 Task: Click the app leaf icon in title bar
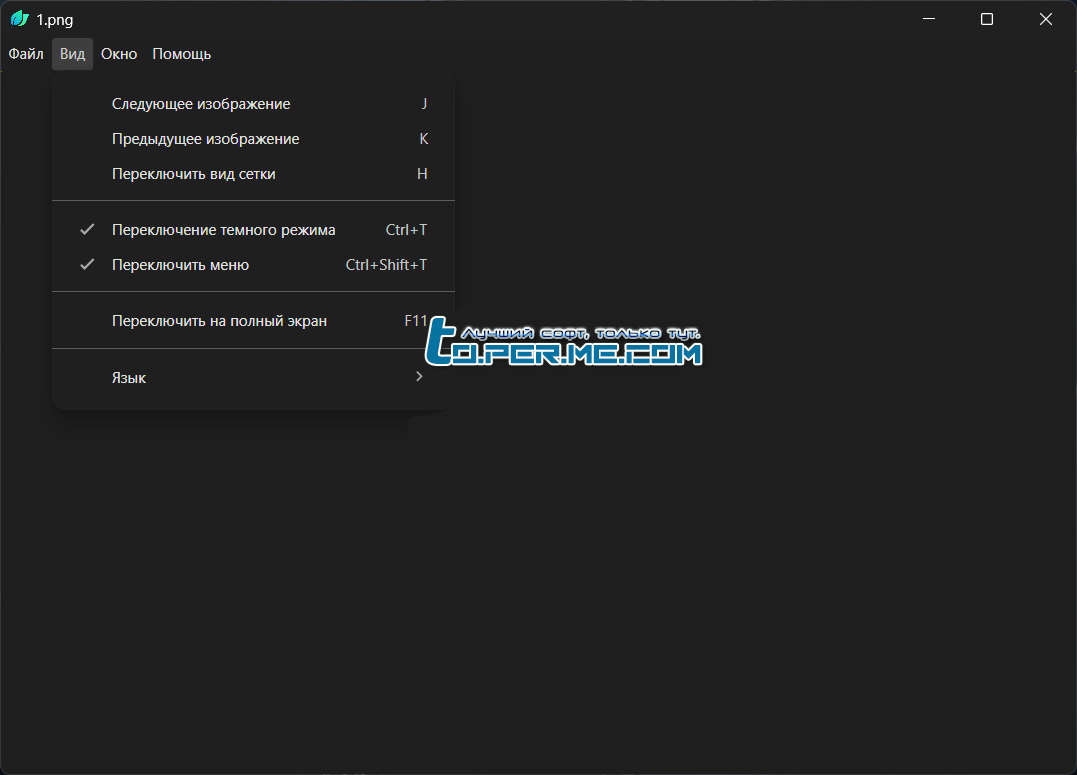click(19, 19)
